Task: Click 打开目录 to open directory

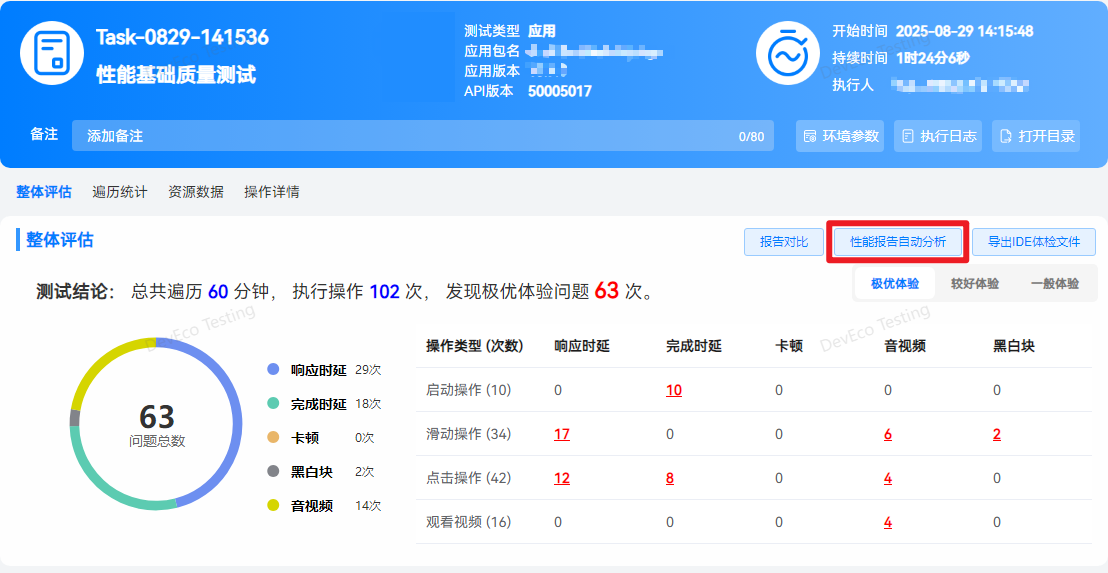Action: (x=1036, y=136)
